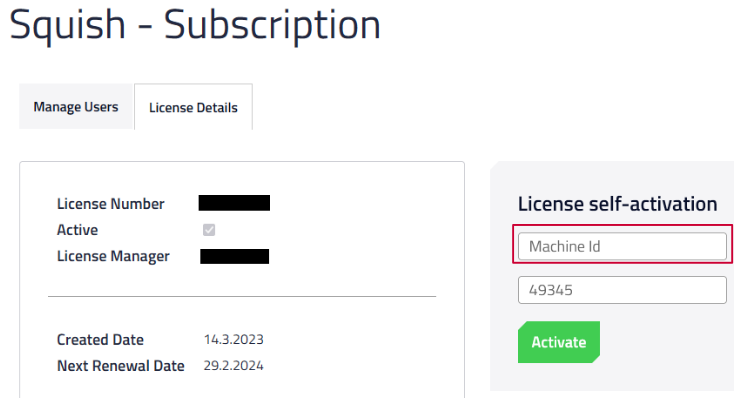The image size is (734, 400).
Task: Click the horizontal divider under License Manager
Action: point(242,296)
